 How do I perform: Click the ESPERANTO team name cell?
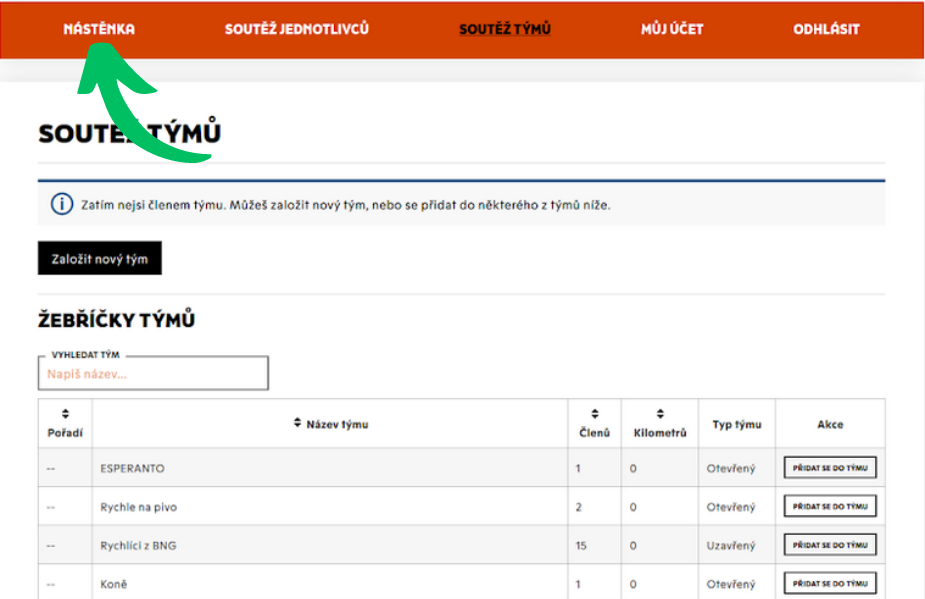pyautogui.click(x=133, y=468)
